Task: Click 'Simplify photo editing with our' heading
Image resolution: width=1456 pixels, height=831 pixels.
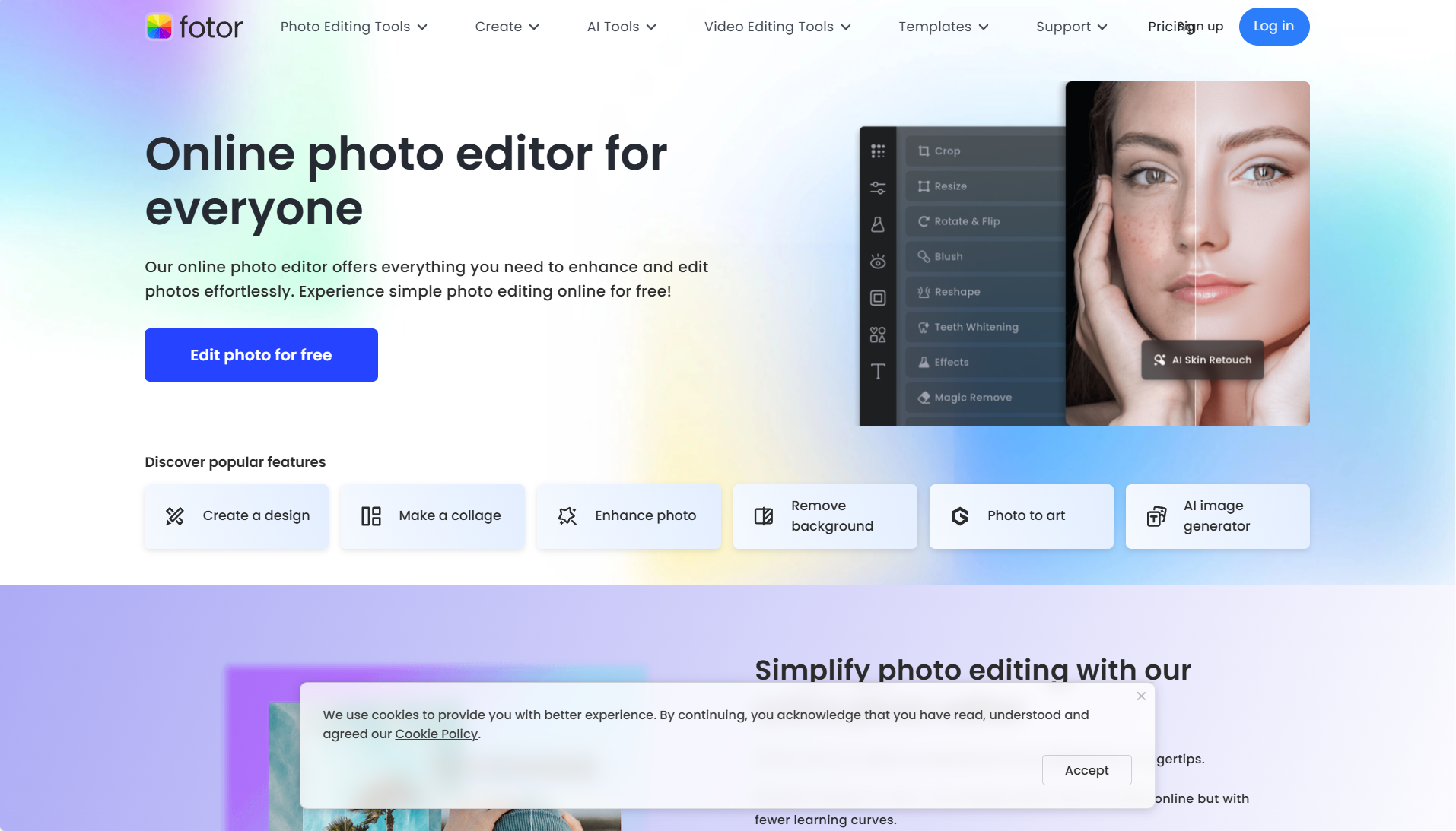Action: 973,669
